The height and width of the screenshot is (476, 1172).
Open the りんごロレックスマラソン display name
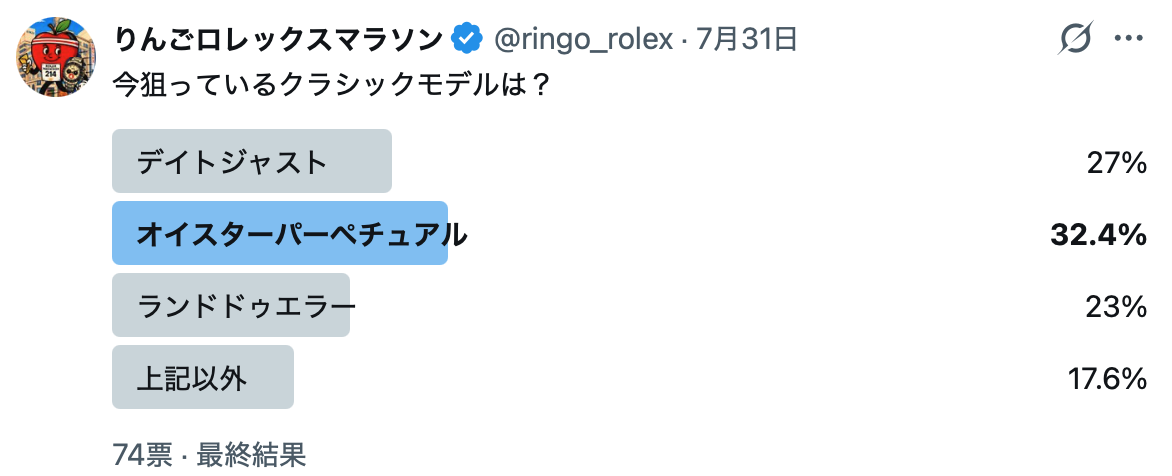tap(278, 40)
